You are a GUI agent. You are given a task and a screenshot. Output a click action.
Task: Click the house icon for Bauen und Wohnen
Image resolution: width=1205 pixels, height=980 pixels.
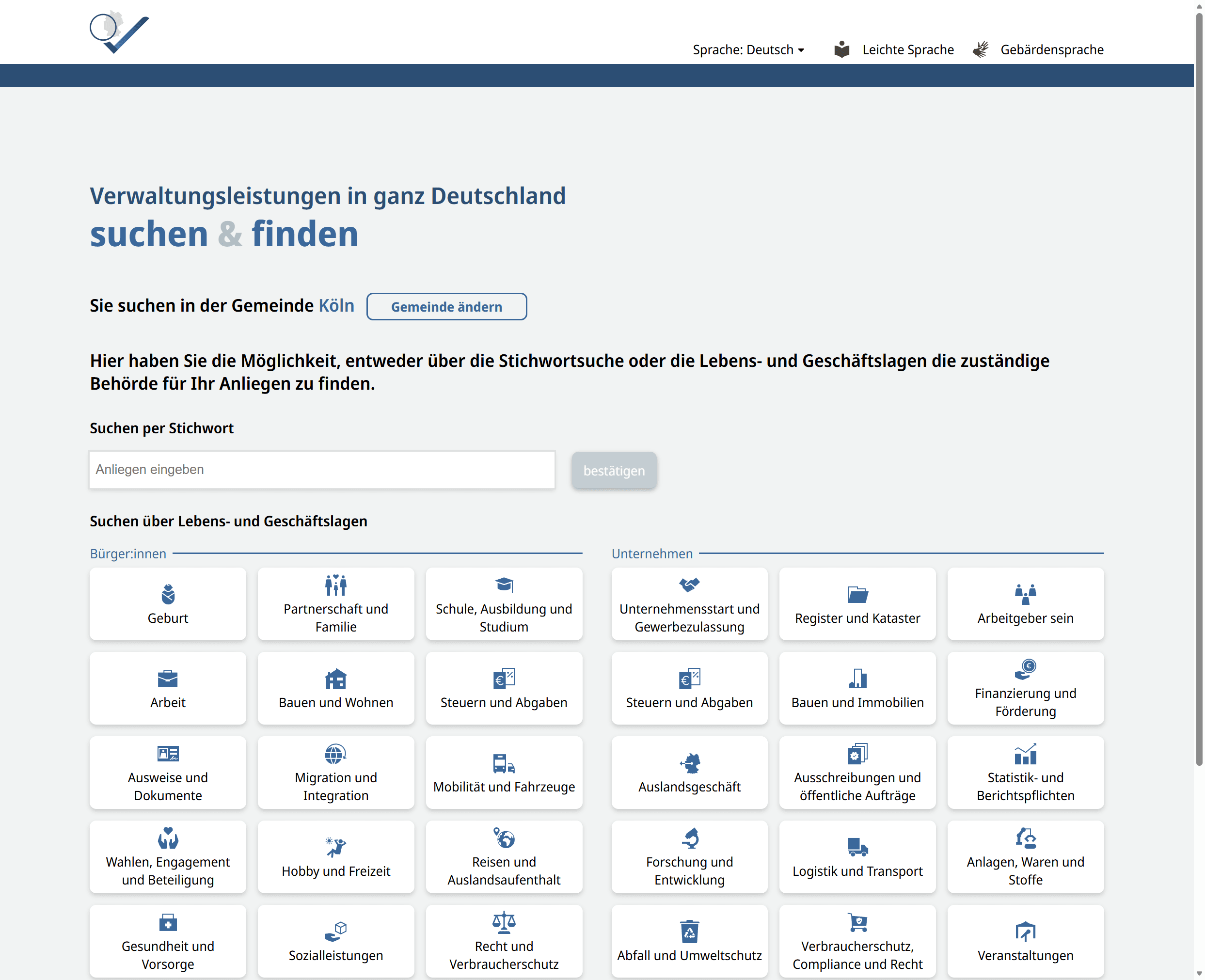[x=335, y=679]
